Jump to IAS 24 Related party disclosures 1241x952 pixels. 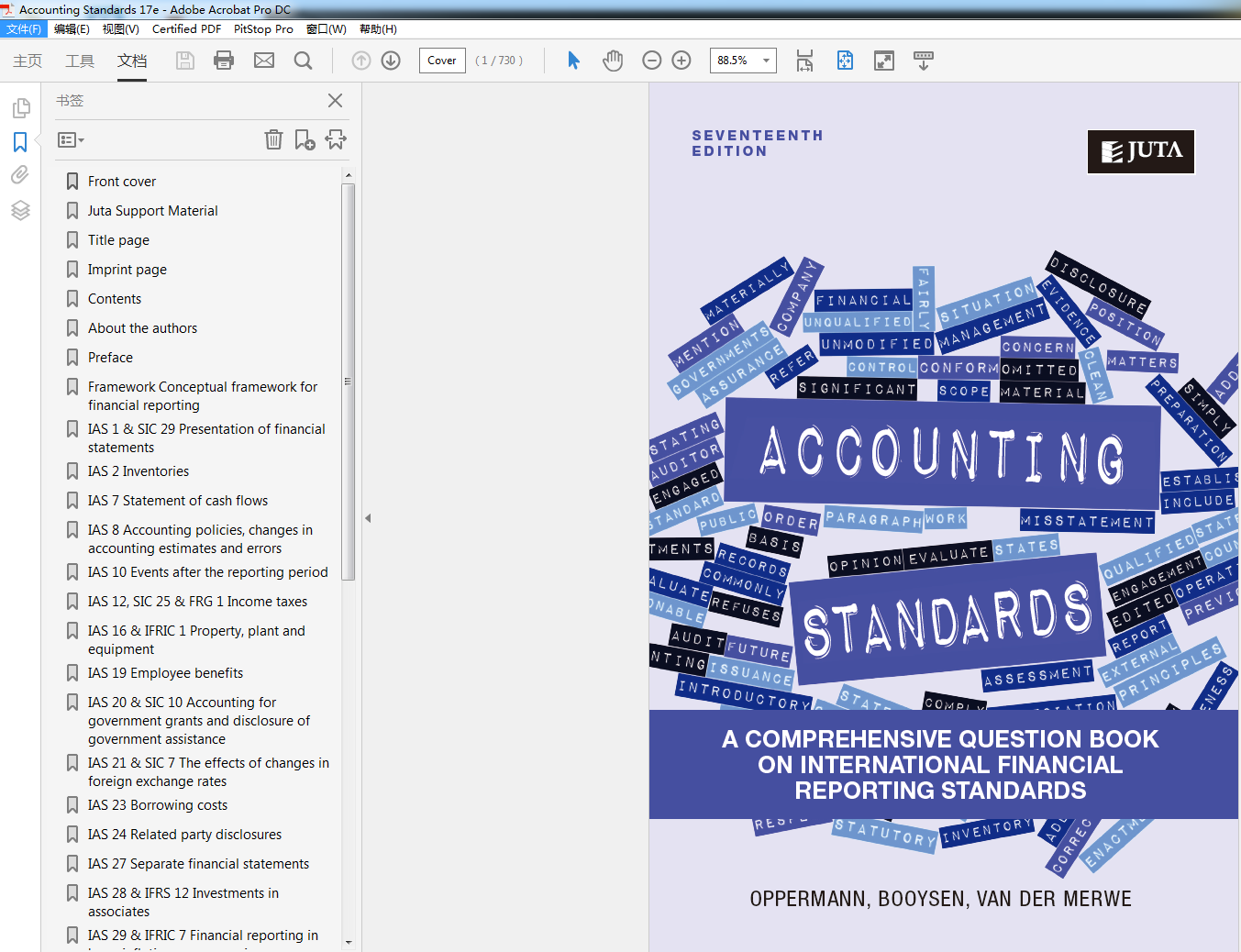tap(184, 835)
